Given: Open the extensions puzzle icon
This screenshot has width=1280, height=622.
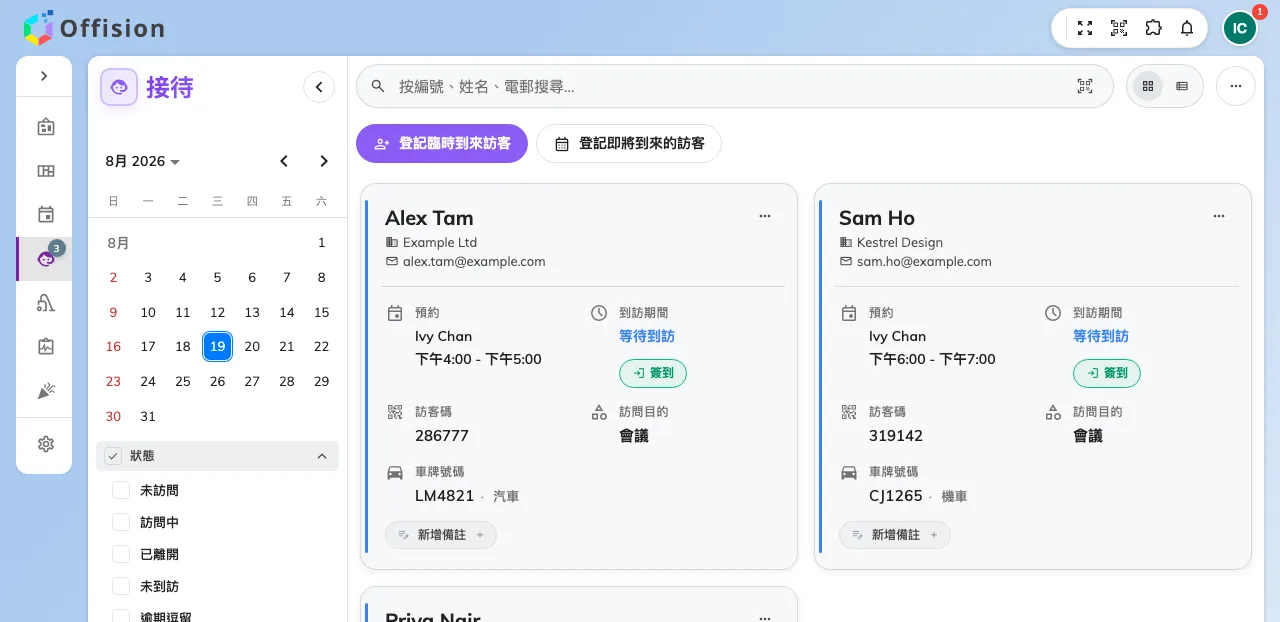Looking at the screenshot, I should [x=1153, y=28].
